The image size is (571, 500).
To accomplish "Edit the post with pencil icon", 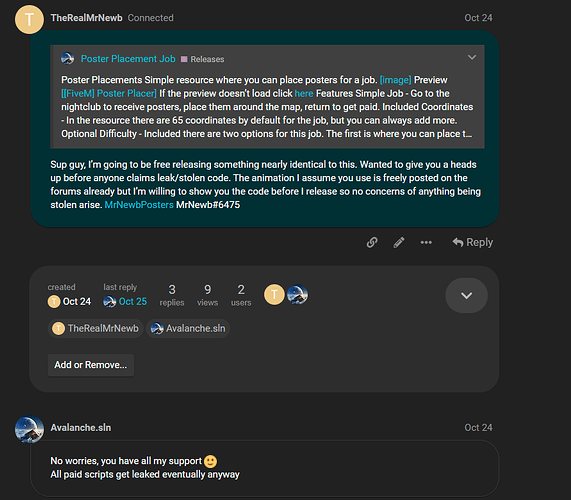I will click(x=399, y=242).
